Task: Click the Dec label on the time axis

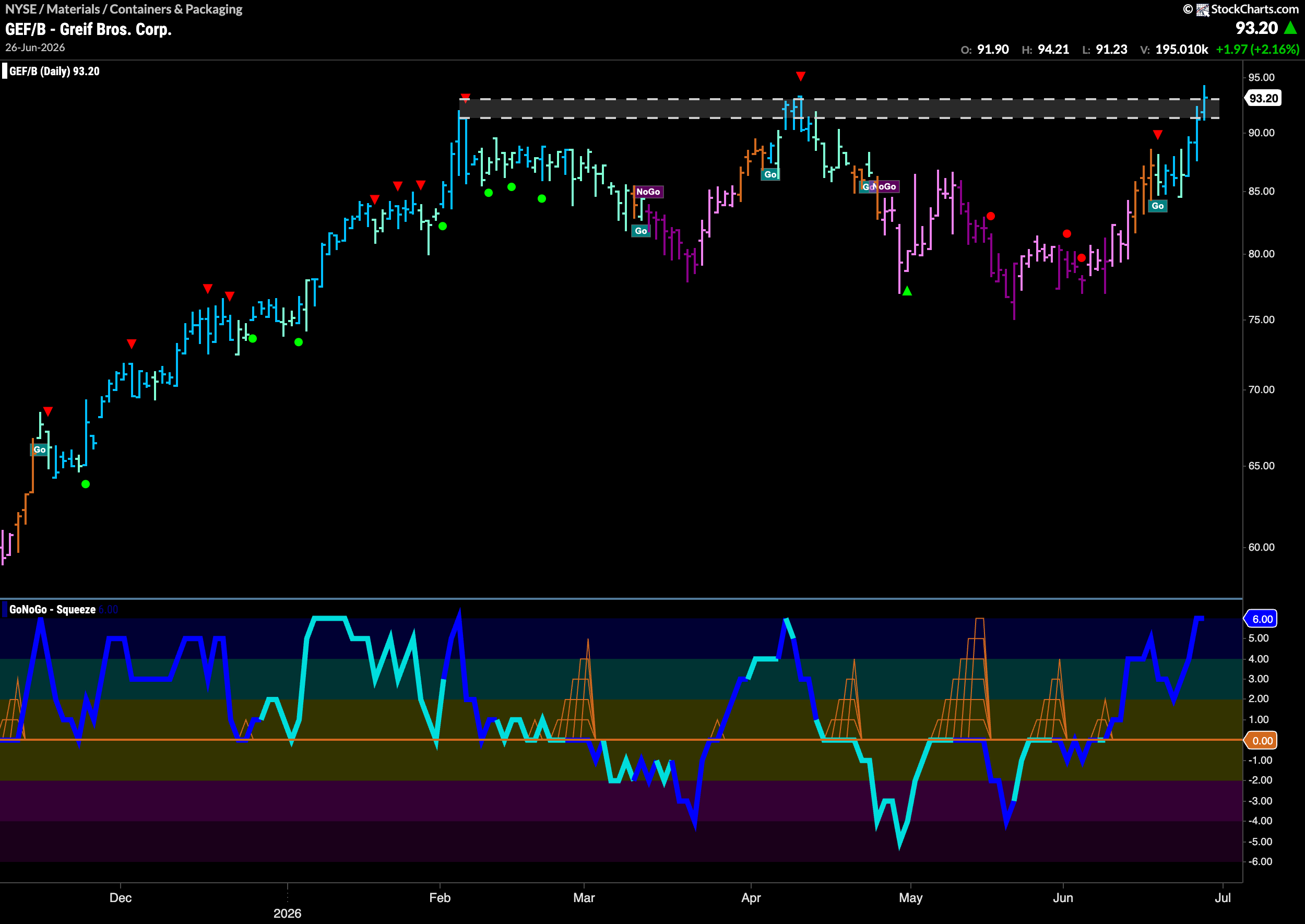Action: (121, 898)
